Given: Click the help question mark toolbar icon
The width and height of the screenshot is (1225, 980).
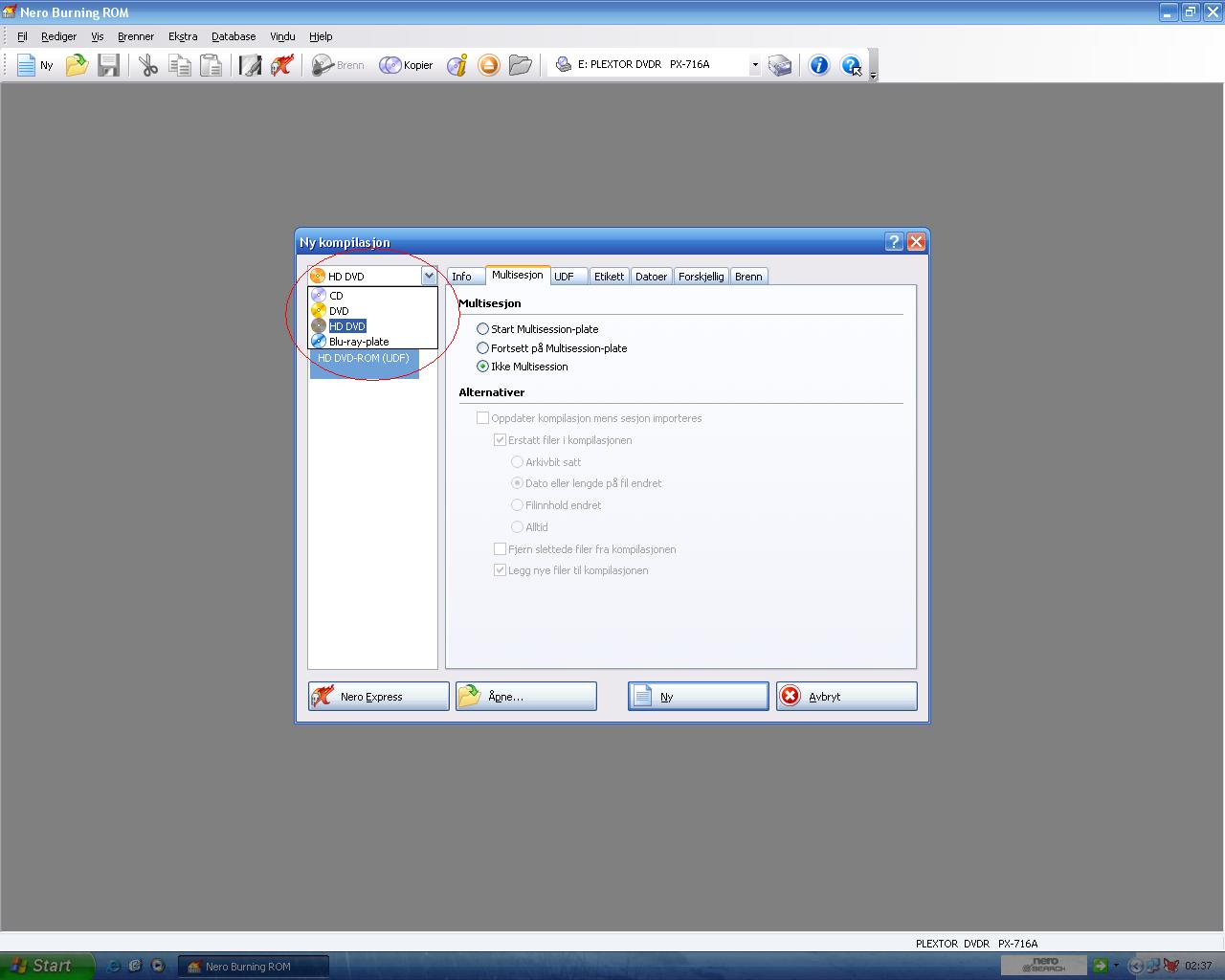Looking at the screenshot, I should (x=851, y=65).
